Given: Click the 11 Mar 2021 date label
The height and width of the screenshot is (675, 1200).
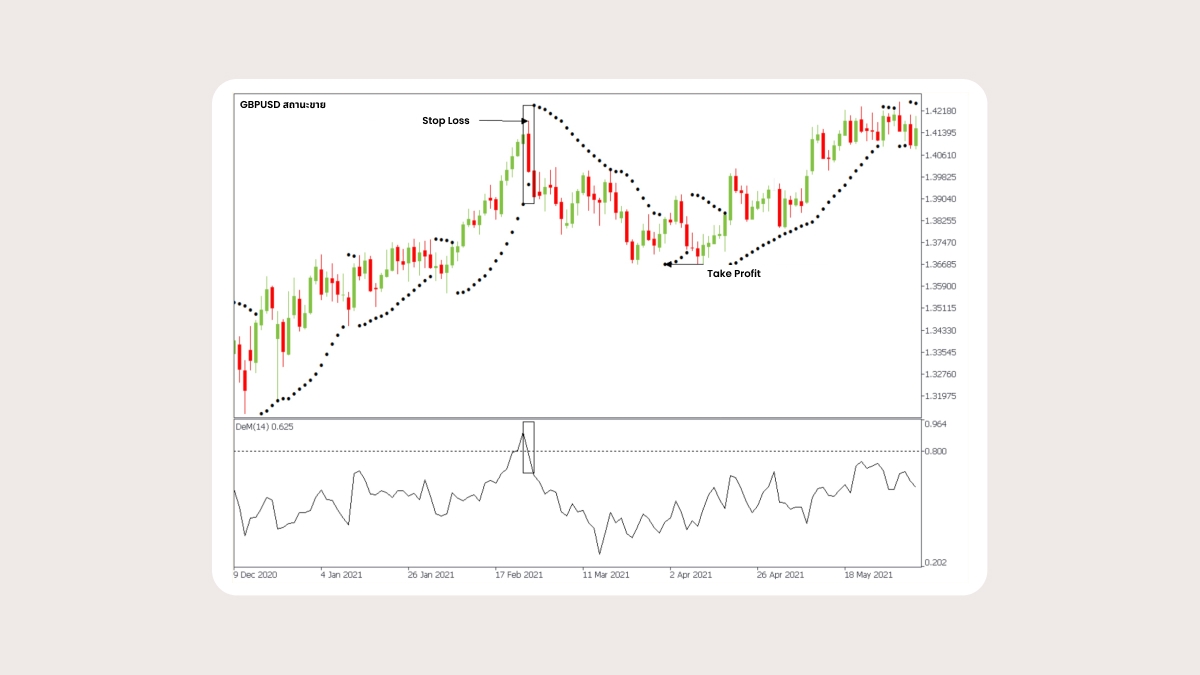Looking at the screenshot, I should pyautogui.click(x=606, y=576).
